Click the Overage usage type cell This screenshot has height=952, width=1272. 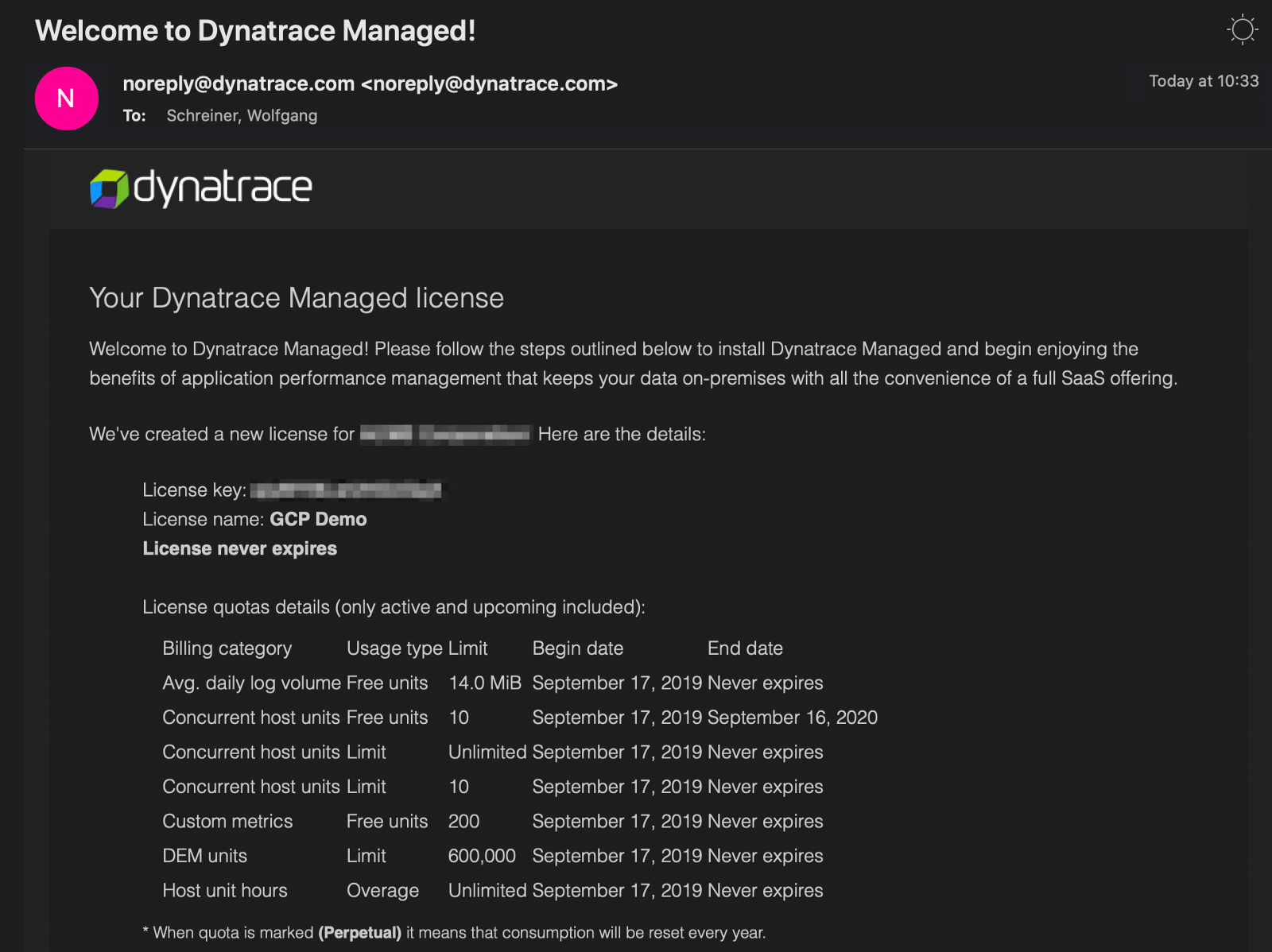382,891
